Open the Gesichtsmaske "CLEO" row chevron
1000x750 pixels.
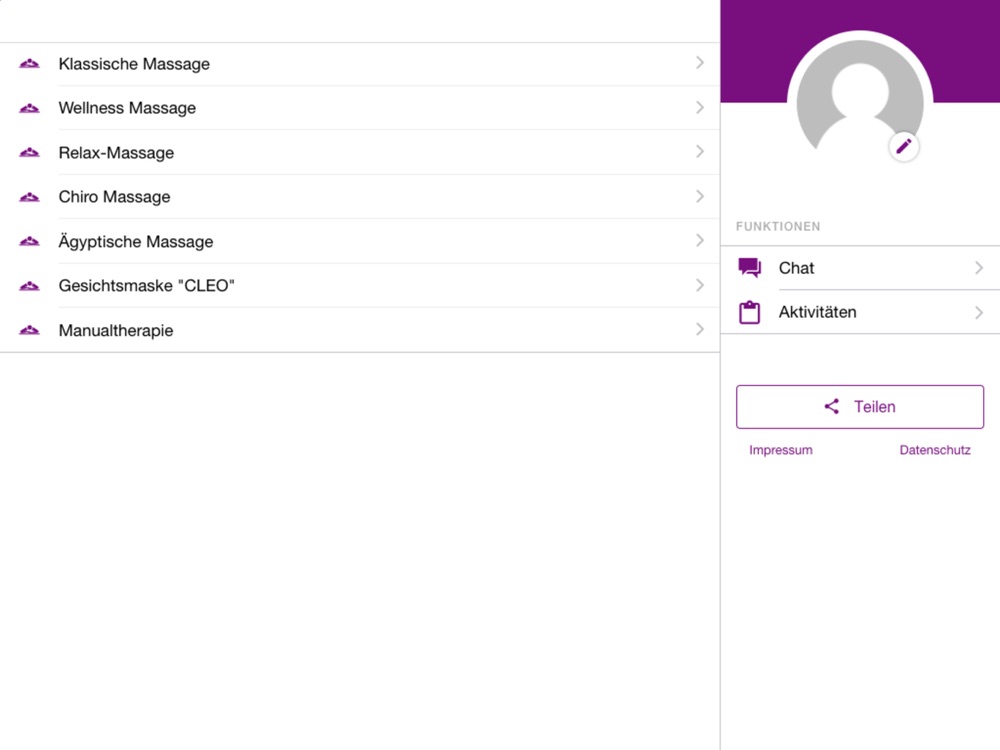point(700,284)
